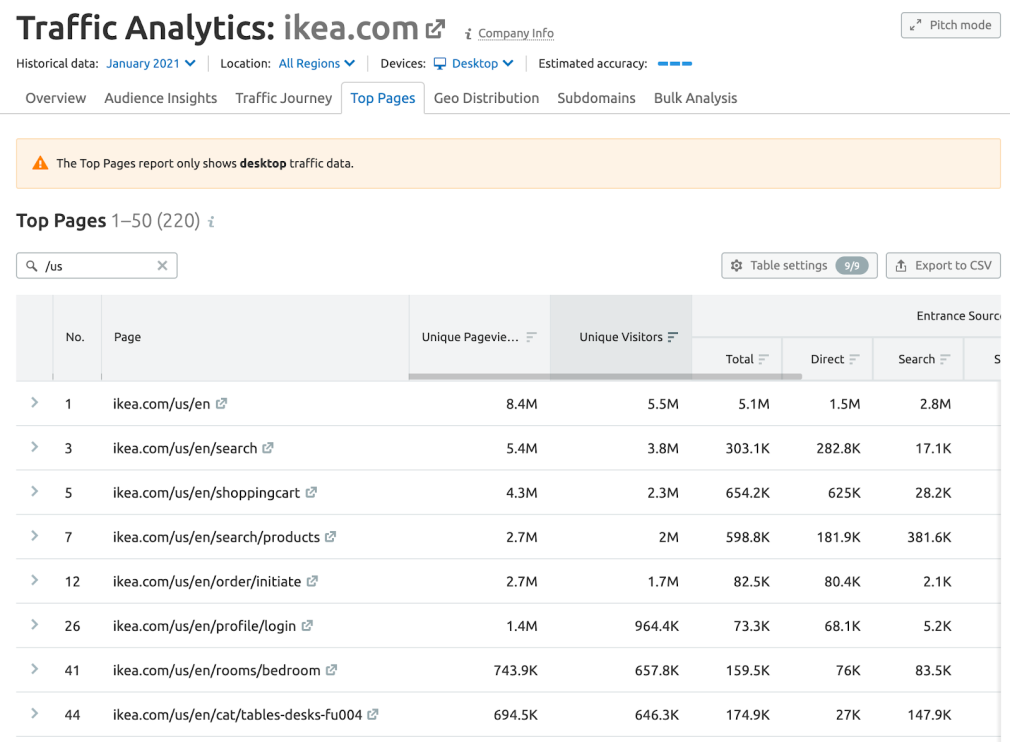1010x742 pixels.
Task: Open external link for profile/login page
Action: (307, 625)
